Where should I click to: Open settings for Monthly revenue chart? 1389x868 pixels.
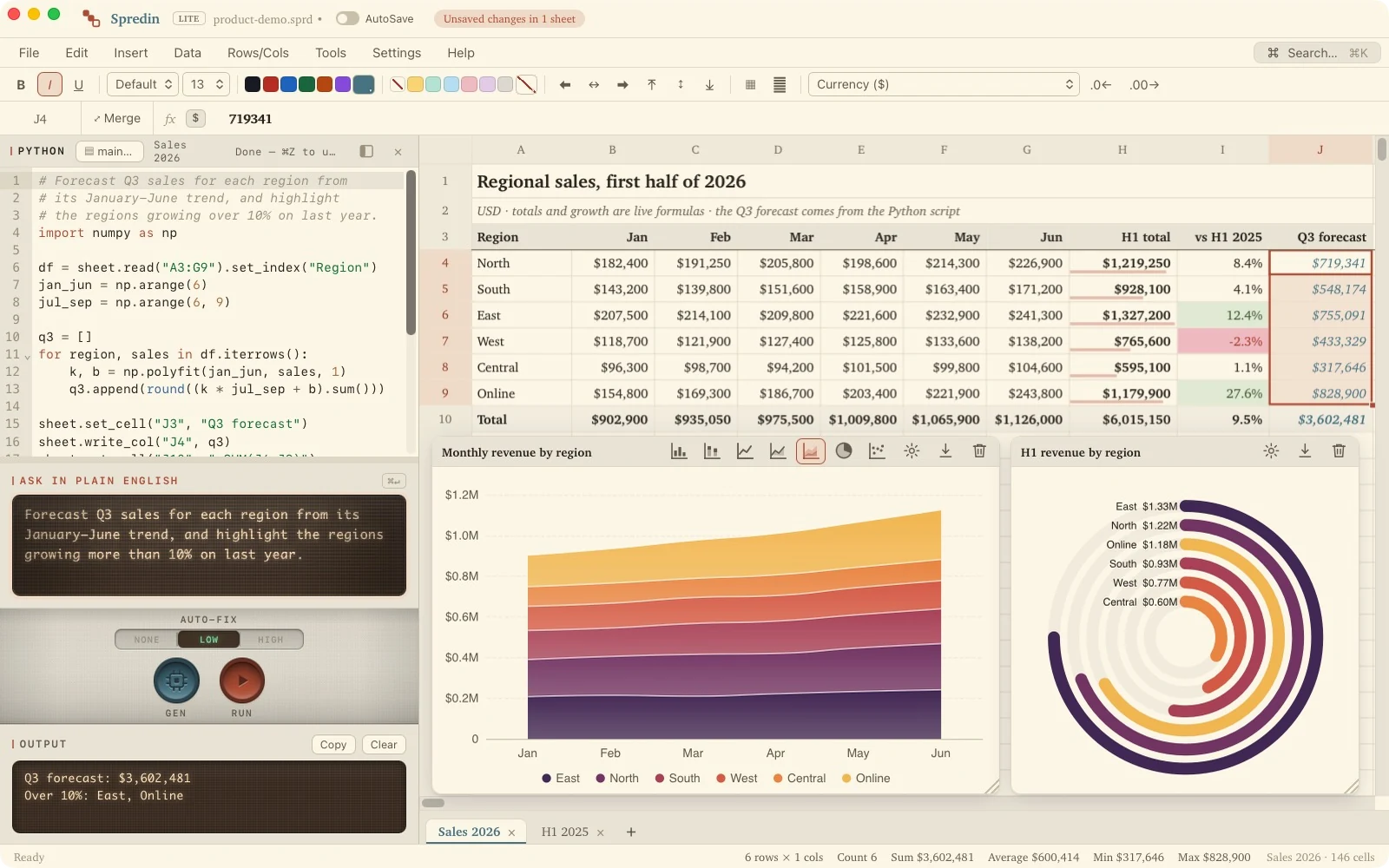pos(912,451)
